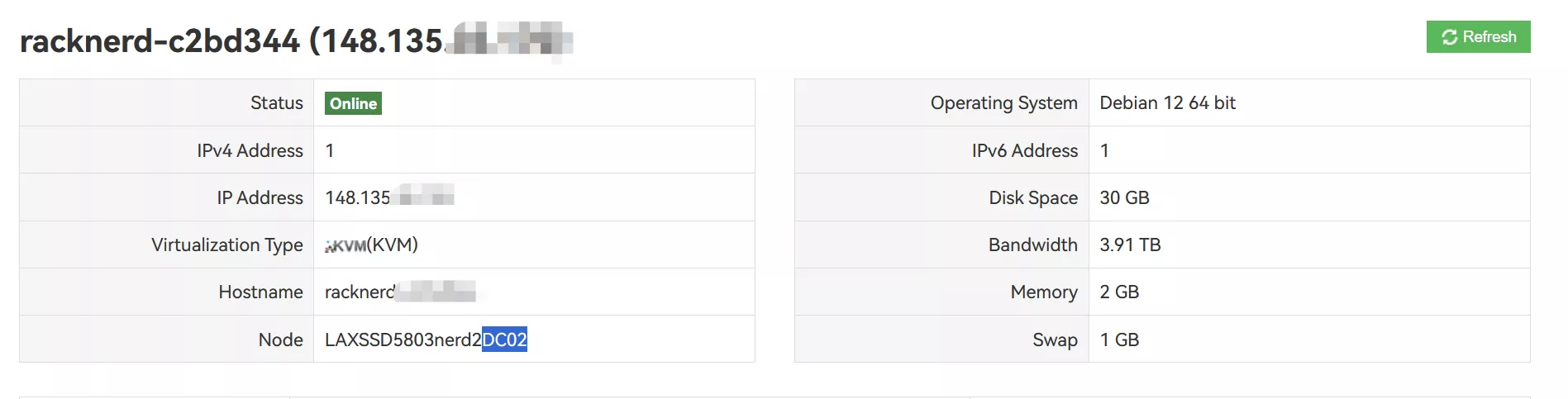Click the IPv6 Address label

click(1024, 151)
